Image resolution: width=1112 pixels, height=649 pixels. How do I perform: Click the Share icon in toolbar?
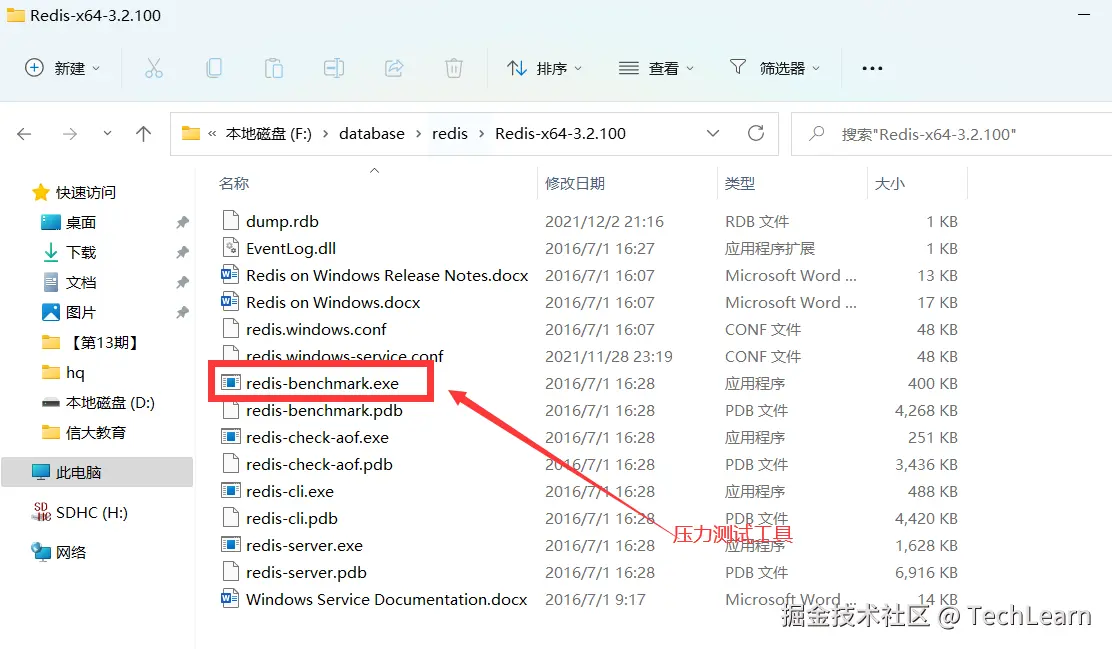pyautogui.click(x=394, y=68)
